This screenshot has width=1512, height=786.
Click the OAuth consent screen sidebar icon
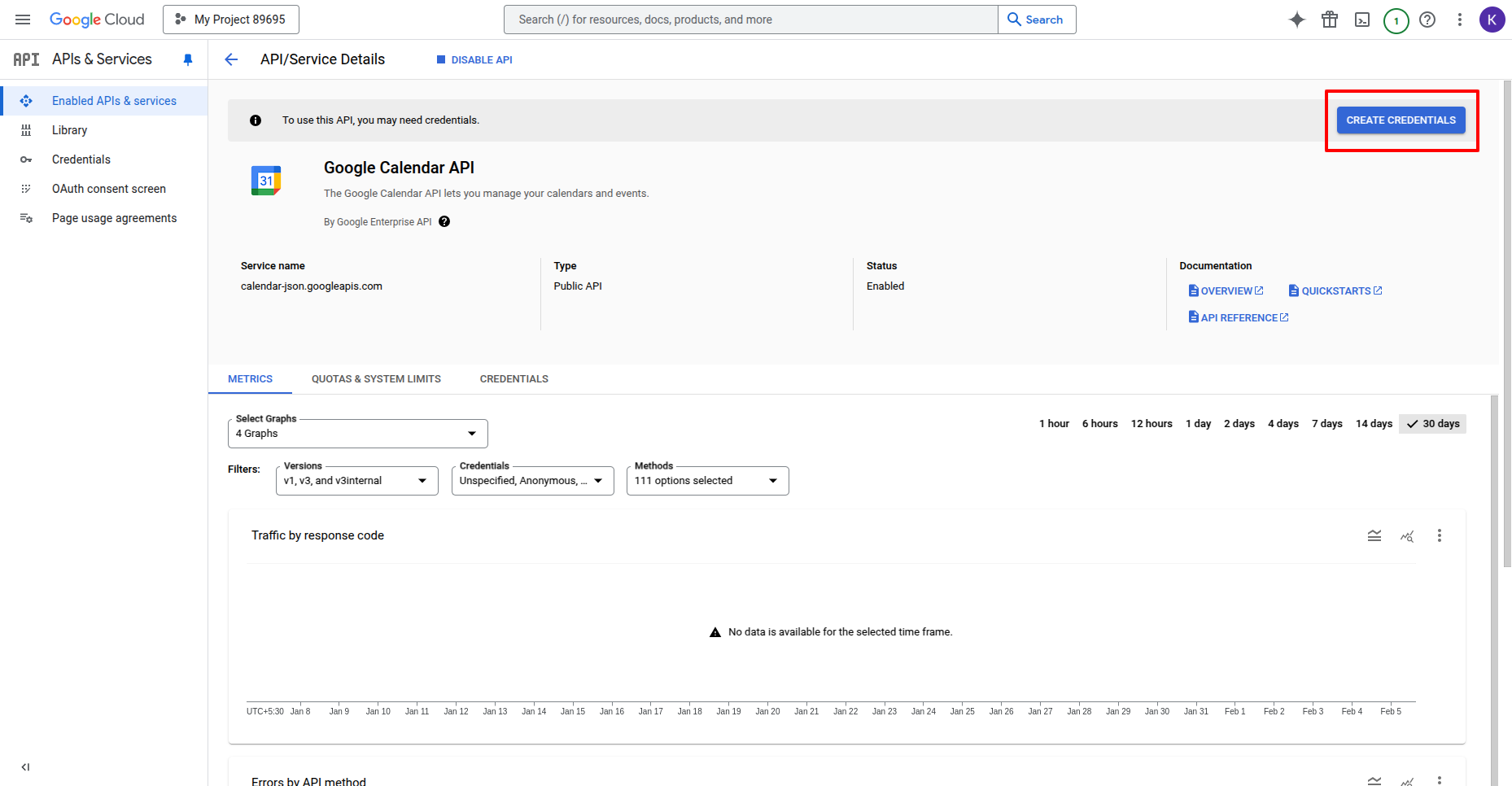click(x=26, y=189)
